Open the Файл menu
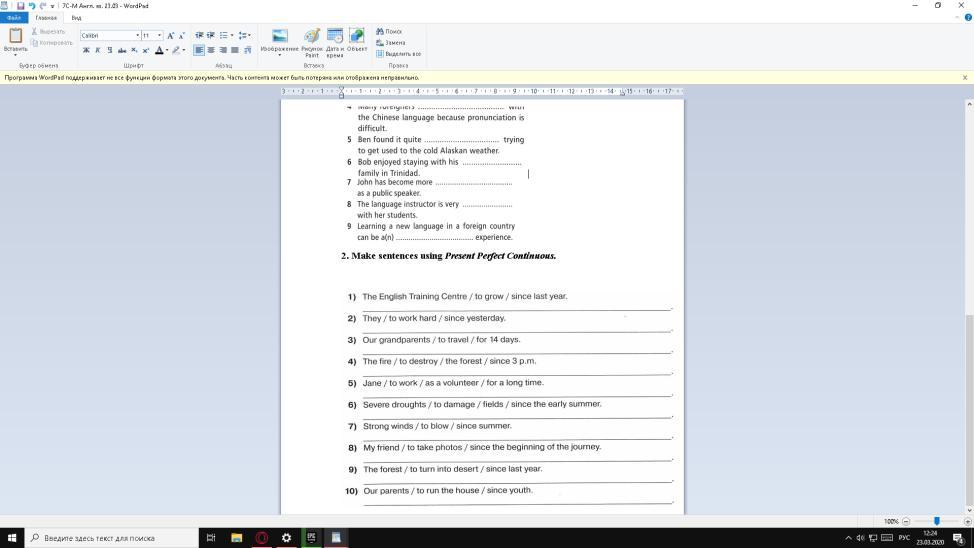This screenshot has width=974, height=548. [x=13, y=17]
